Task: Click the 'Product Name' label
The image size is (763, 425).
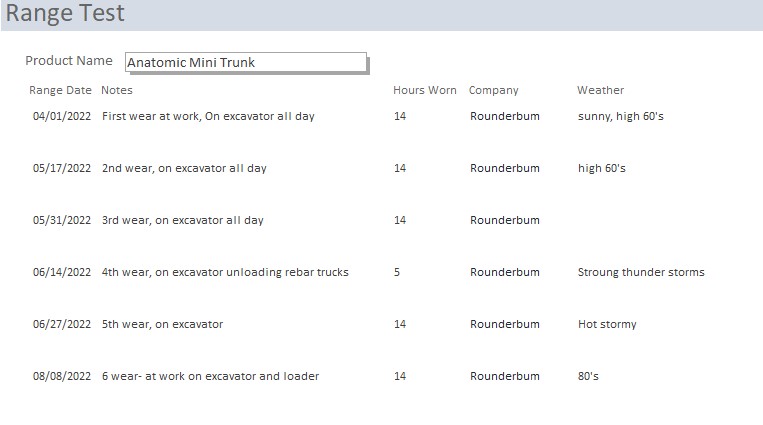Action: click(69, 61)
